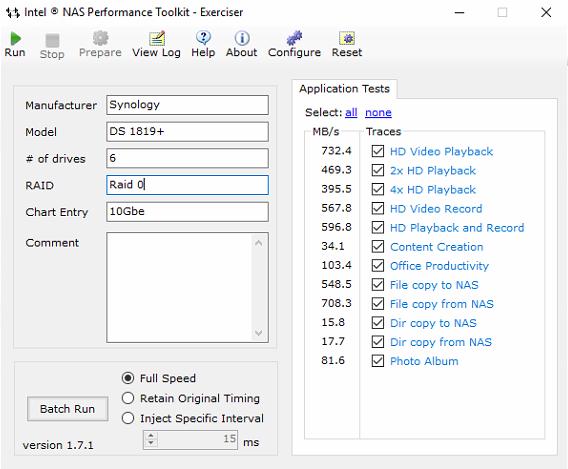Click the 'all' select link
This screenshot has width=568, height=469.
click(351, 113)
